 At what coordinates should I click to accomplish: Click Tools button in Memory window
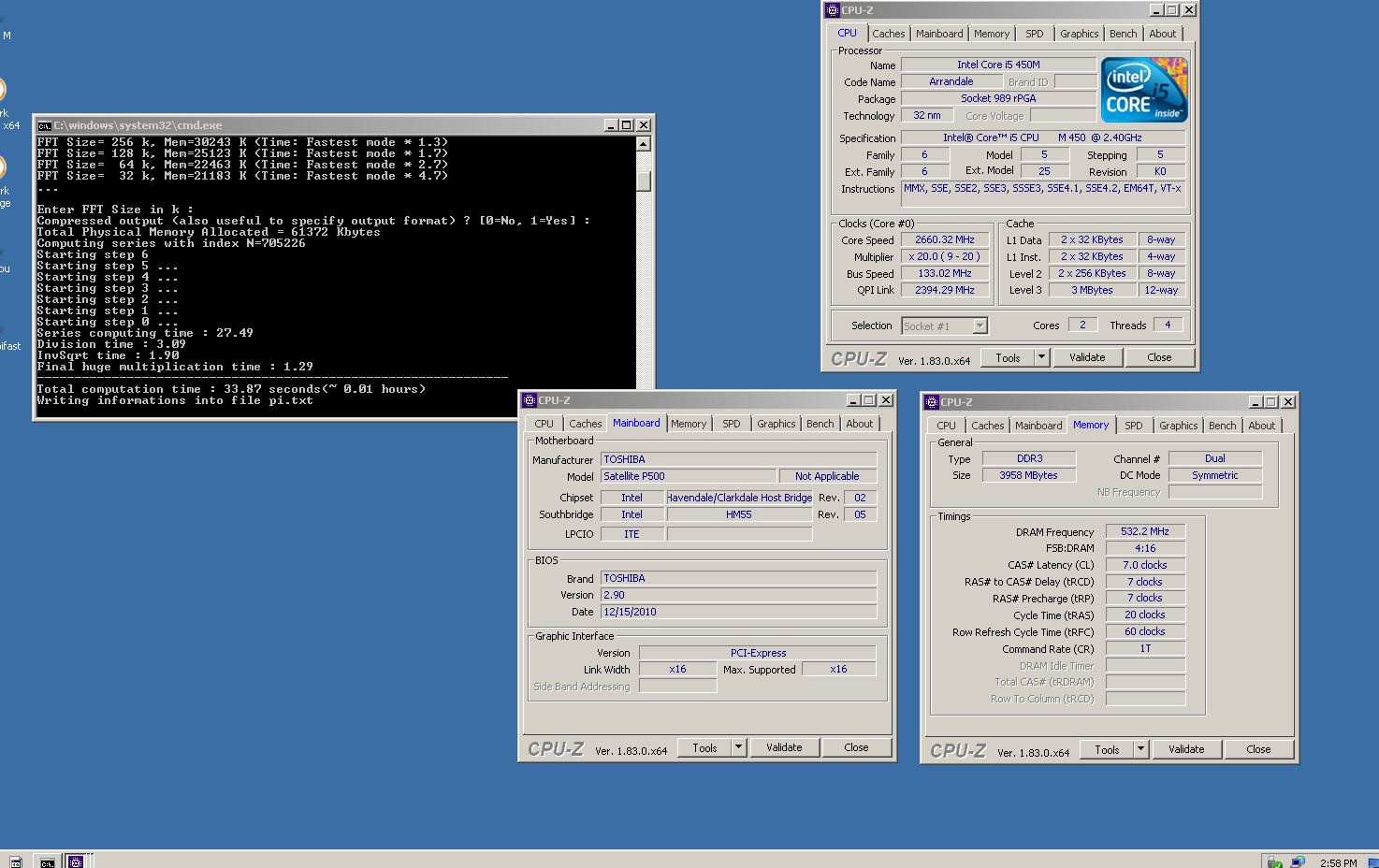[1107, 749]
